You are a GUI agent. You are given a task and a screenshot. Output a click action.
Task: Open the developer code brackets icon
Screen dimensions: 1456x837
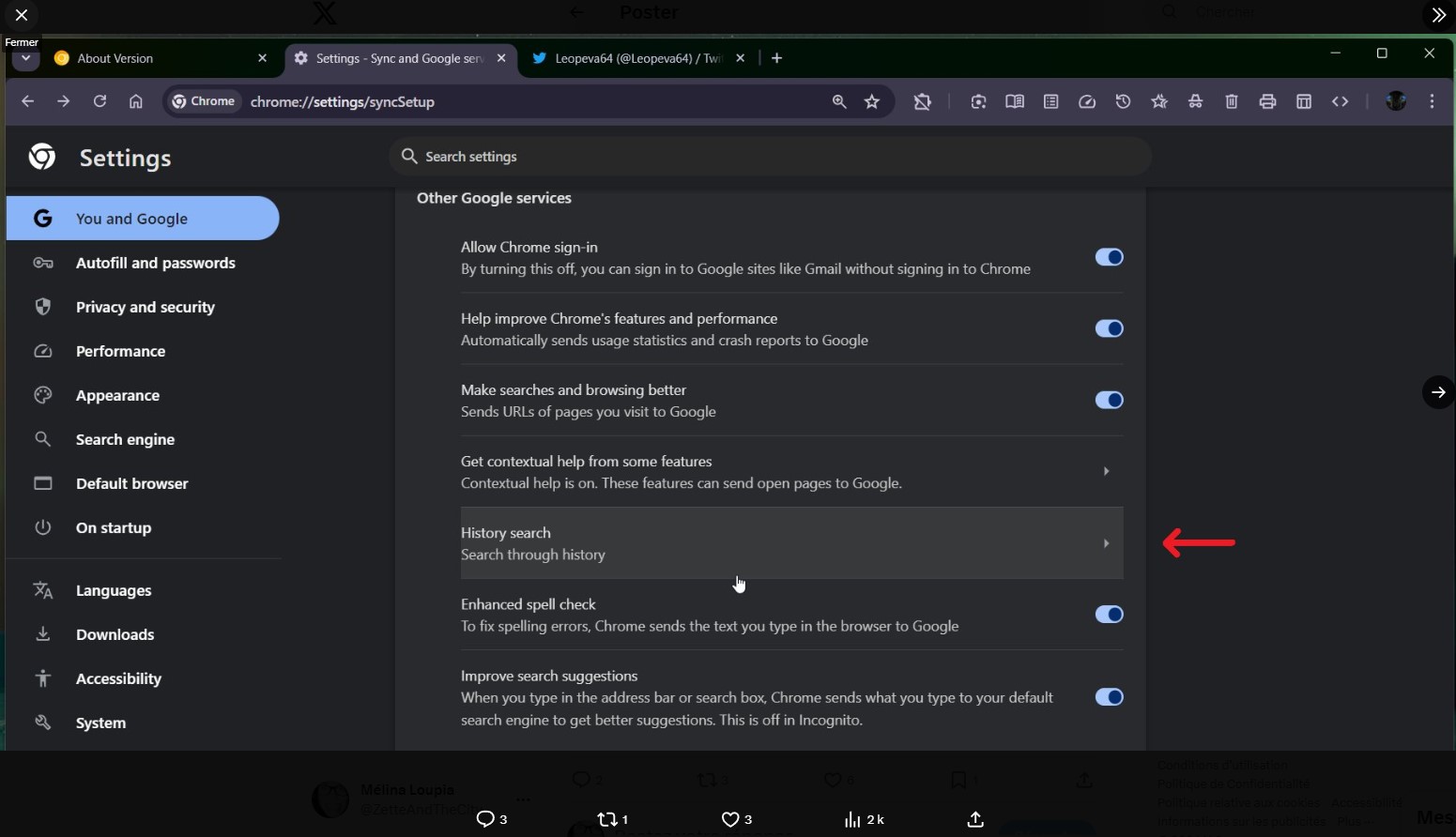click(x=1340, y=102)
